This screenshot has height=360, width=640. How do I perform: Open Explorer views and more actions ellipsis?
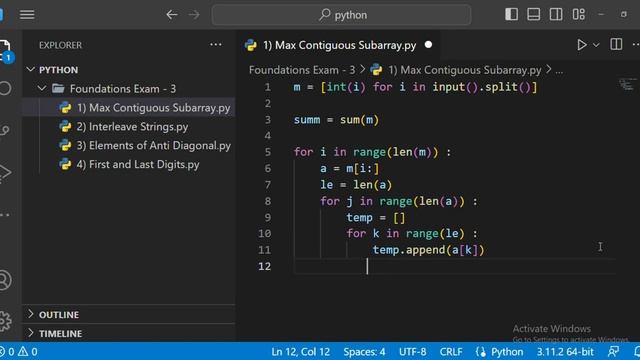click(x=216, y=44)
